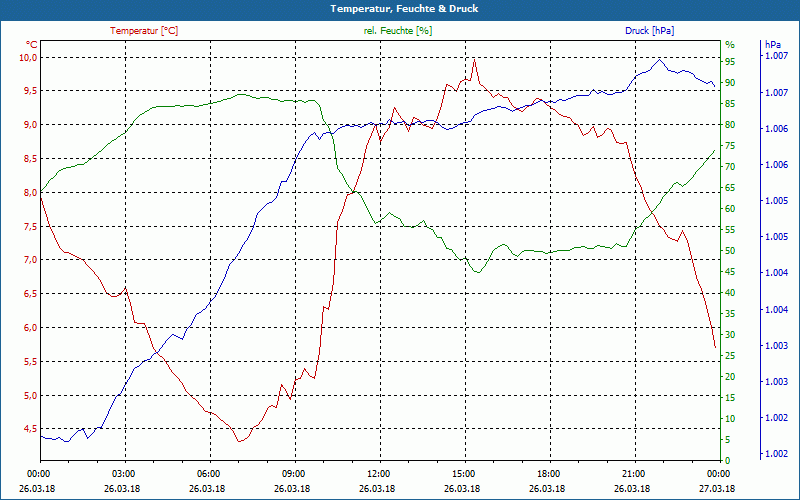Click the '50' humidity axis value
The width and height of the screenshot is (800, 500).
point(730,251)
